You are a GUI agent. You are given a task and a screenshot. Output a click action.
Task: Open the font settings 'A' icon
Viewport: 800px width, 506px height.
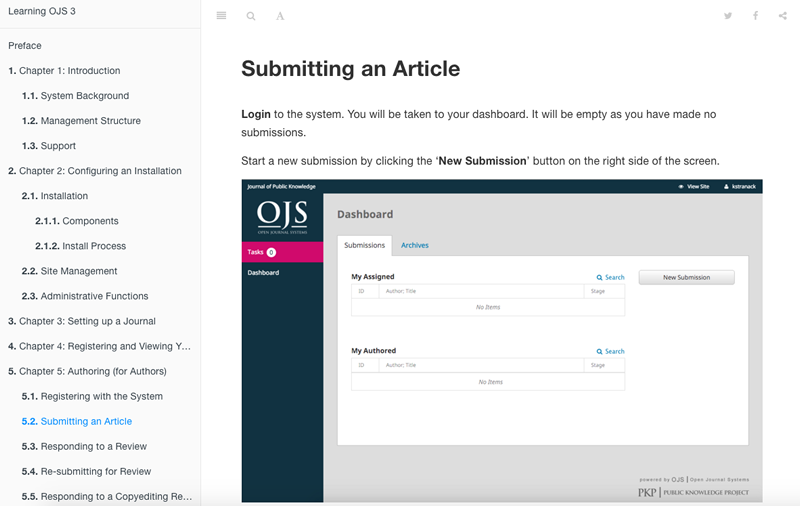point(280,16)
